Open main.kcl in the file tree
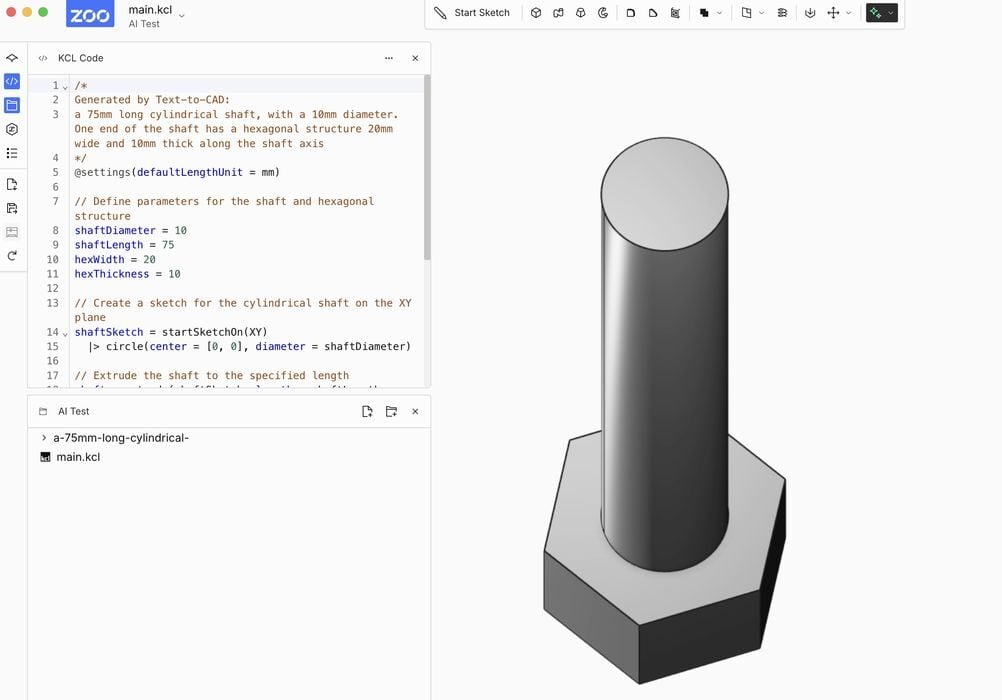Image resolution: width=1002 pixels, height=700 pixels. click(x=77, y=457)
